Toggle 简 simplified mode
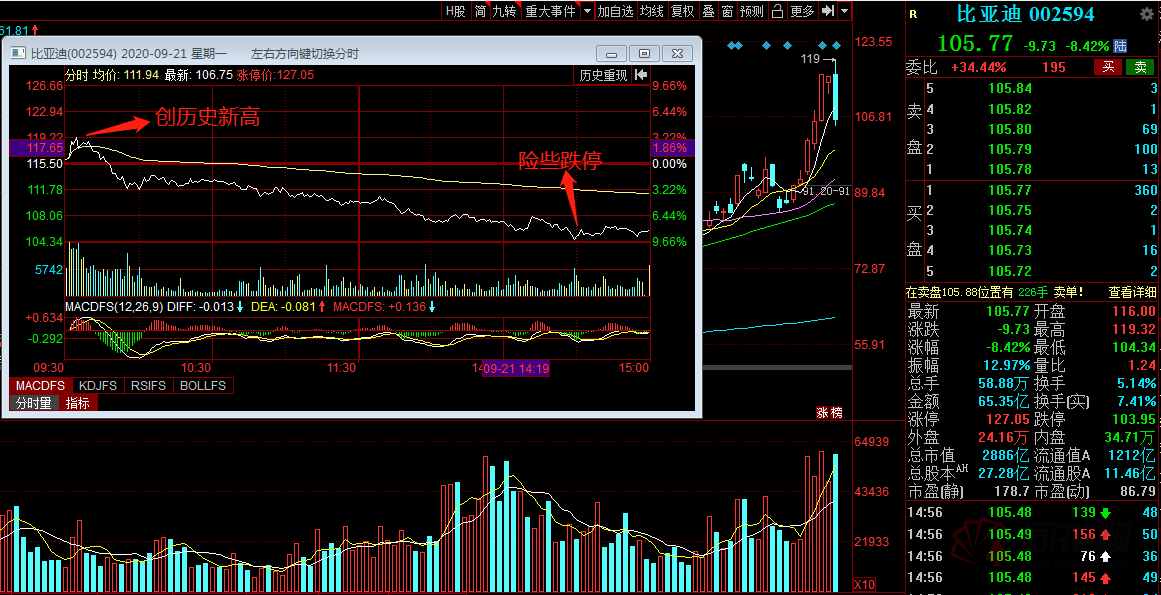Screen dimensions: 1161x595 tap(481, 11)
